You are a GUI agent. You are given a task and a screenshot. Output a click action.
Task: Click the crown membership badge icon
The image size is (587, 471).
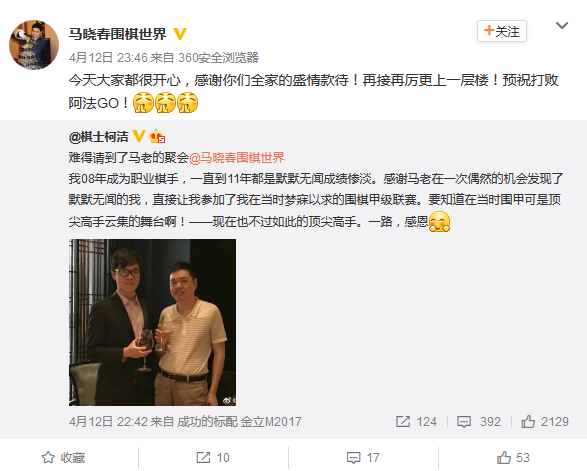157,136
